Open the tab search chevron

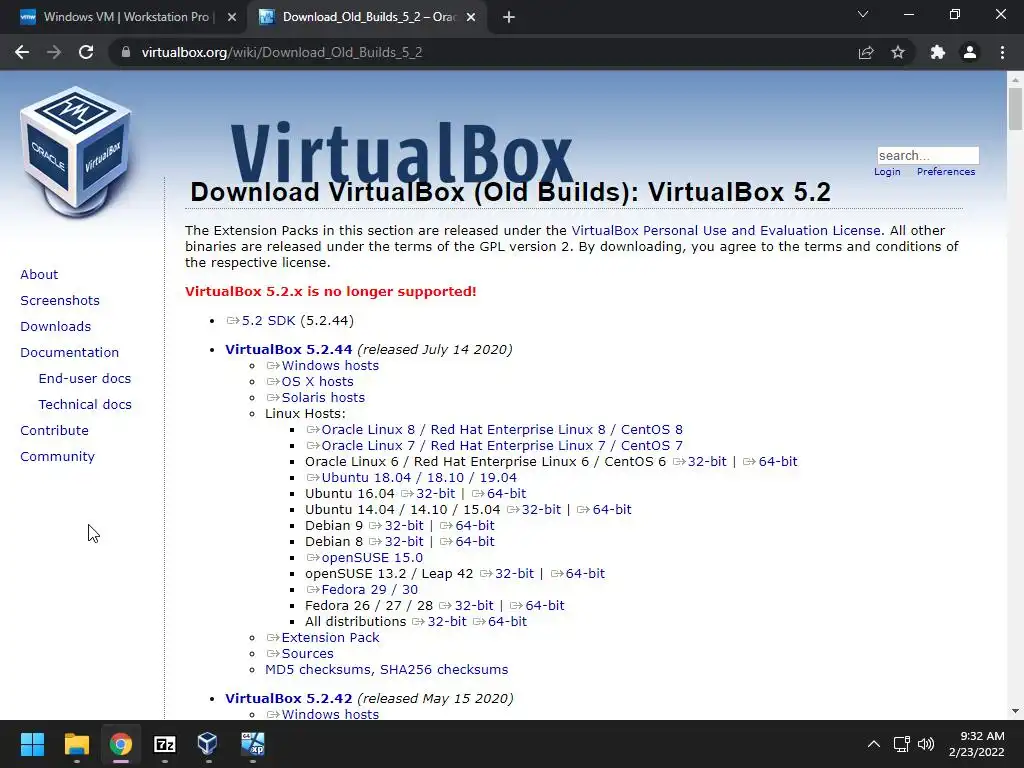pyautogui.click(x=863, y=14)
